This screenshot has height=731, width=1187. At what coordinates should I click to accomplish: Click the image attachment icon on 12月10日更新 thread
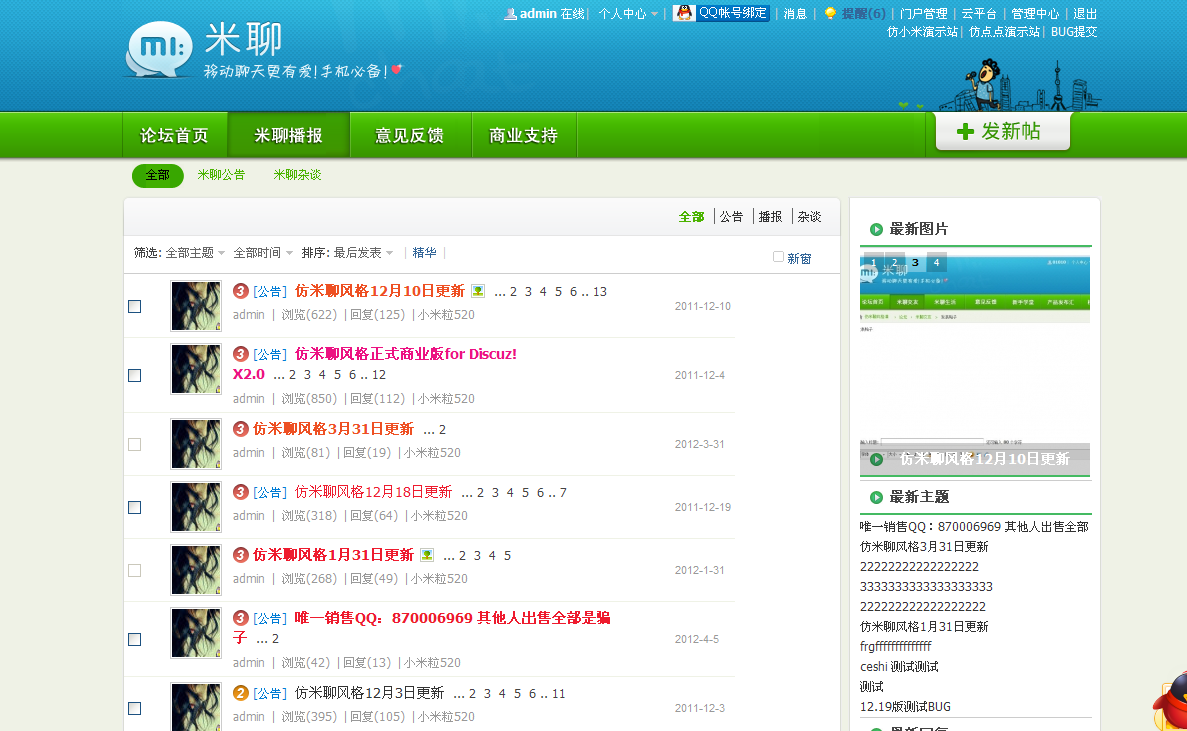(x=478, y=291)
